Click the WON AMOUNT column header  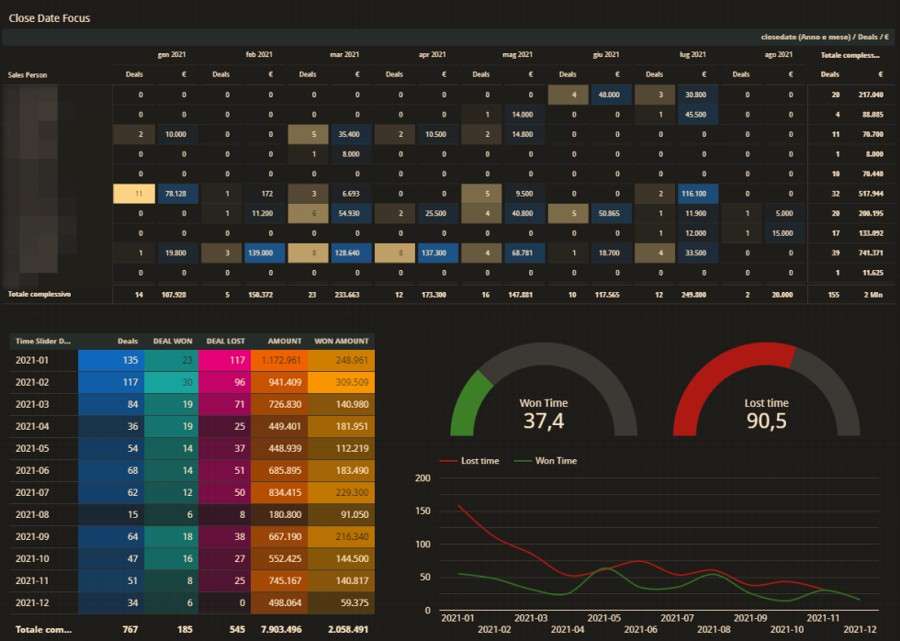point(342,341)
